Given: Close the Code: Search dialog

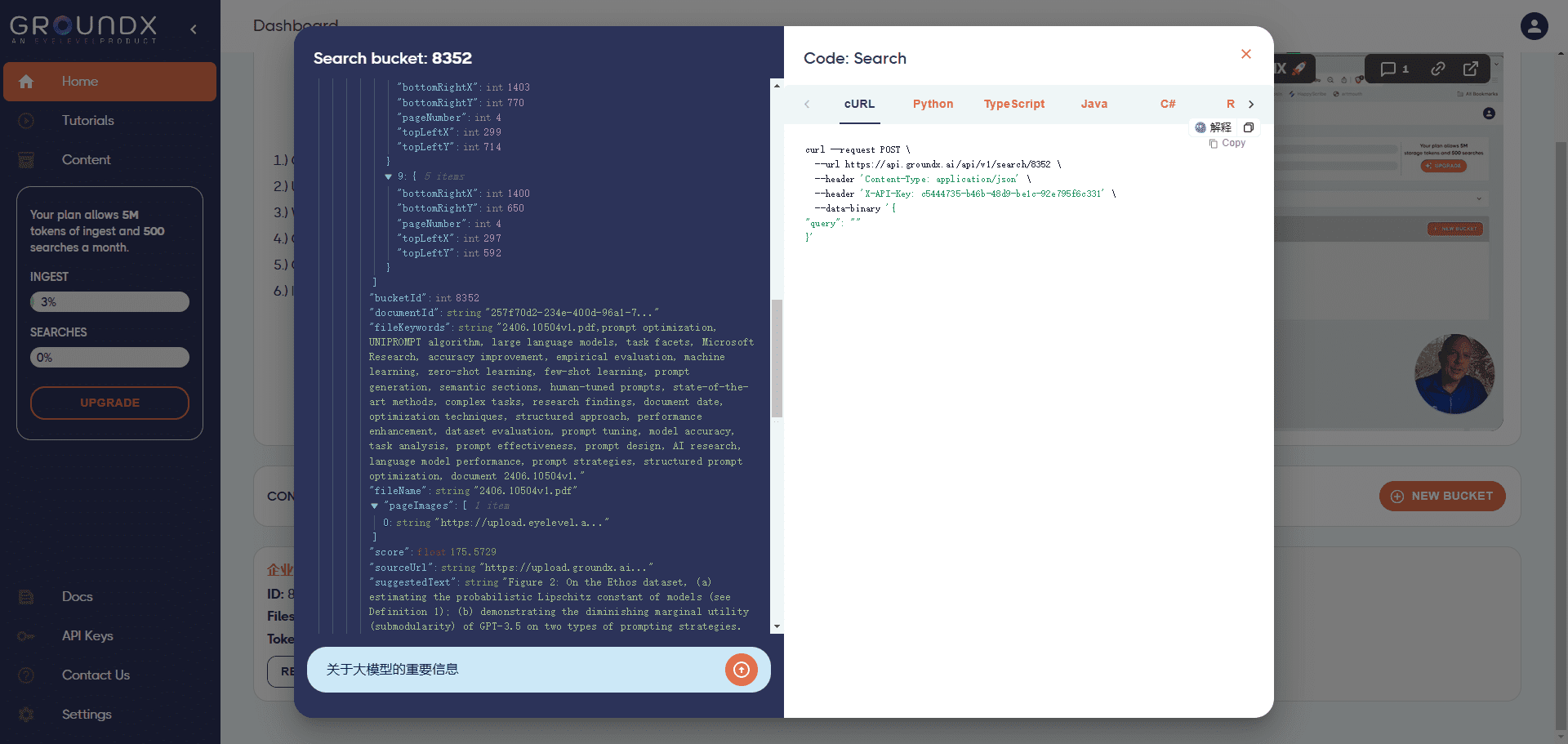Looking at the screenshot, I should 1246,54.
